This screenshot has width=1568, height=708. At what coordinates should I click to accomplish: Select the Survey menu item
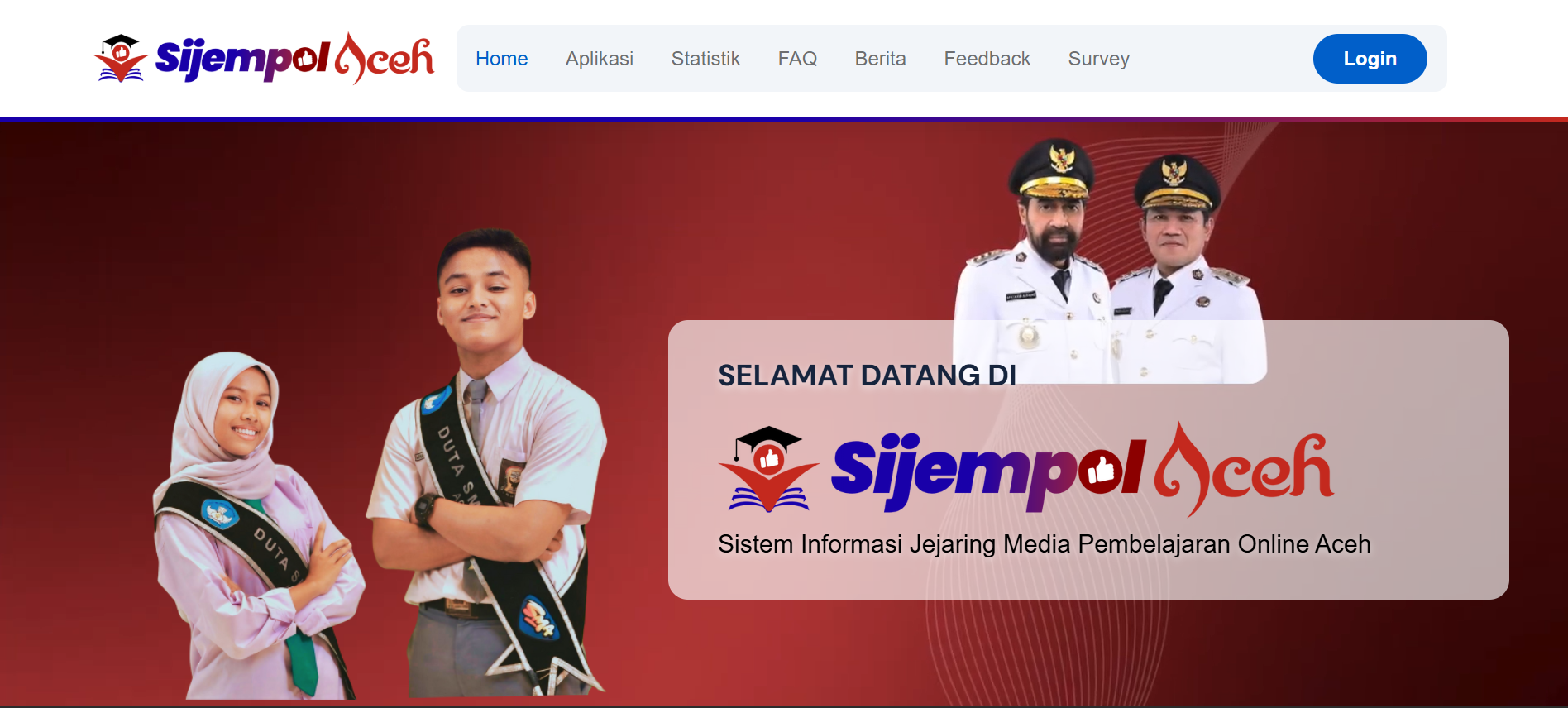pos(1098,59)
